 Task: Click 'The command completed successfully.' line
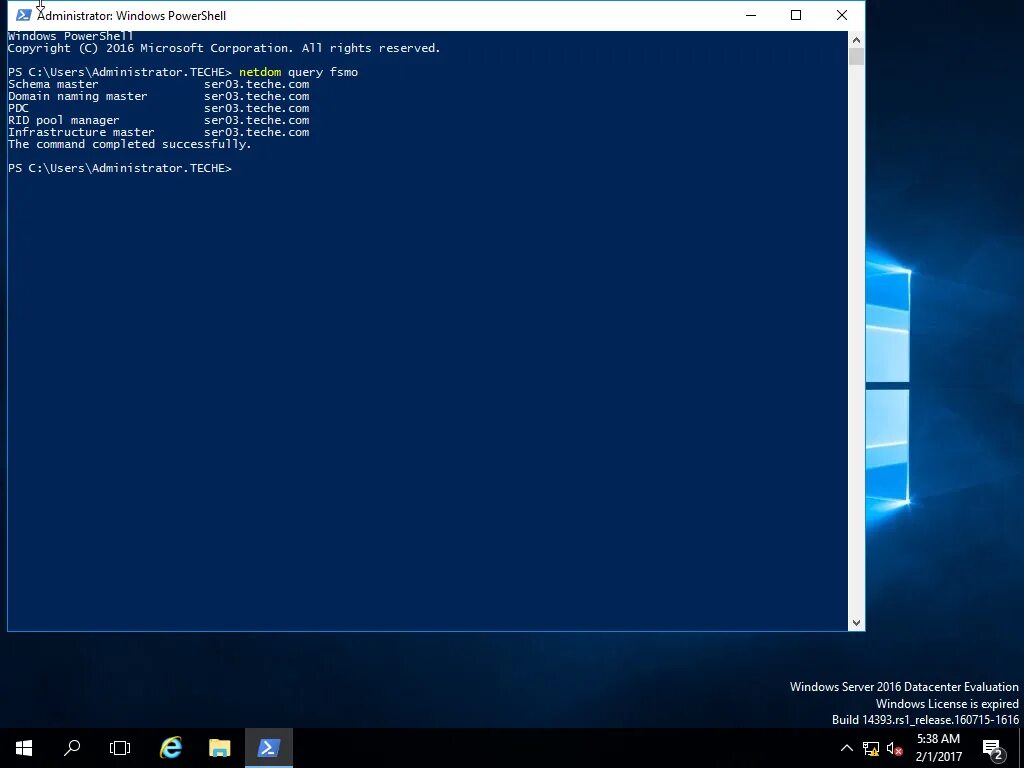129,144
